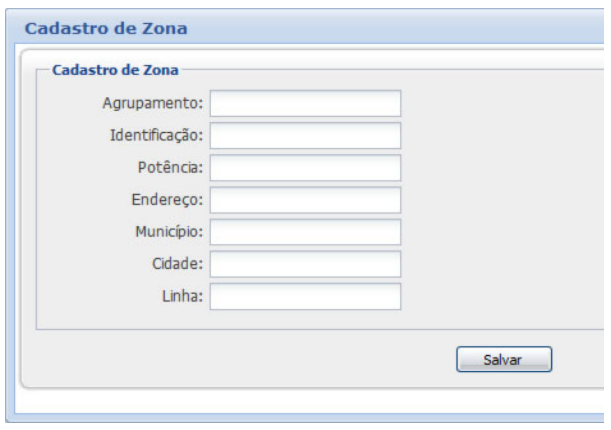Click the Cidade text box
Viewport: 611px width, 430px height.
coord(305,264)
